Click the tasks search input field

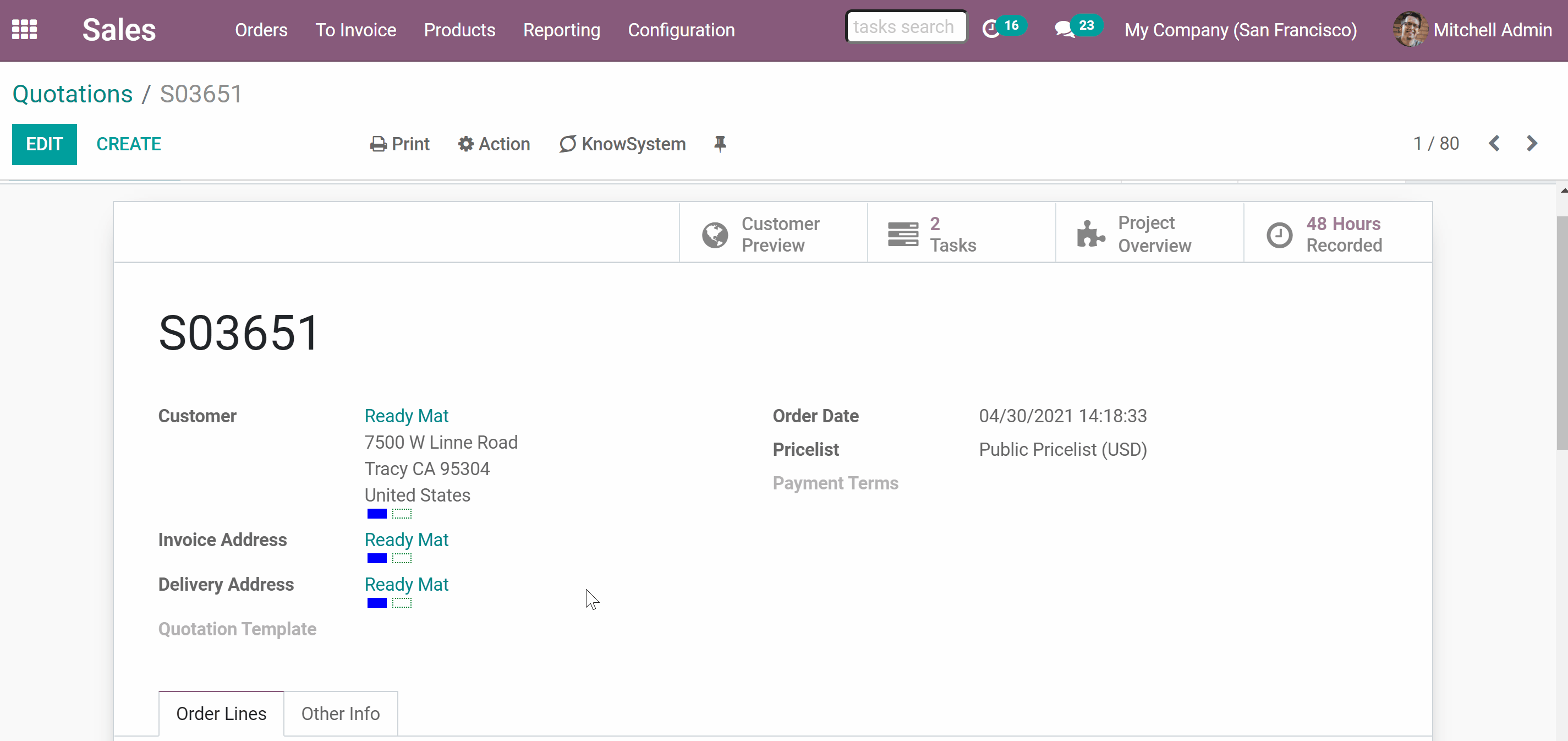coord(906,27)
